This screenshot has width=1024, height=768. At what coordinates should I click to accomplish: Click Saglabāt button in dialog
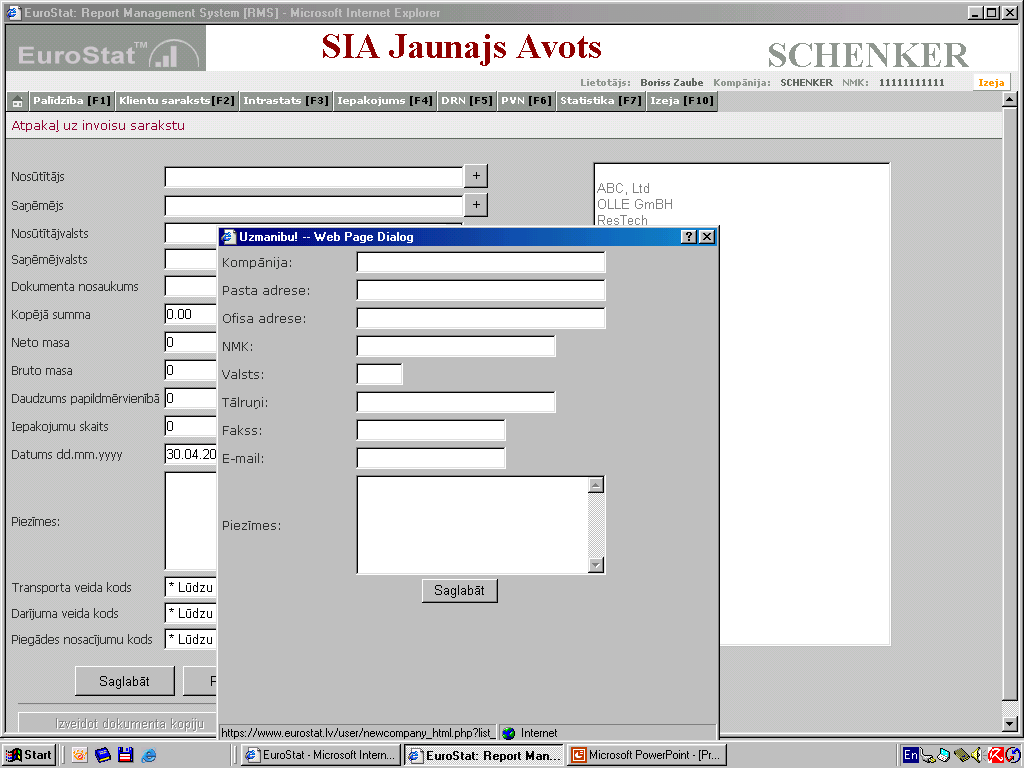[x=460, y=590]
